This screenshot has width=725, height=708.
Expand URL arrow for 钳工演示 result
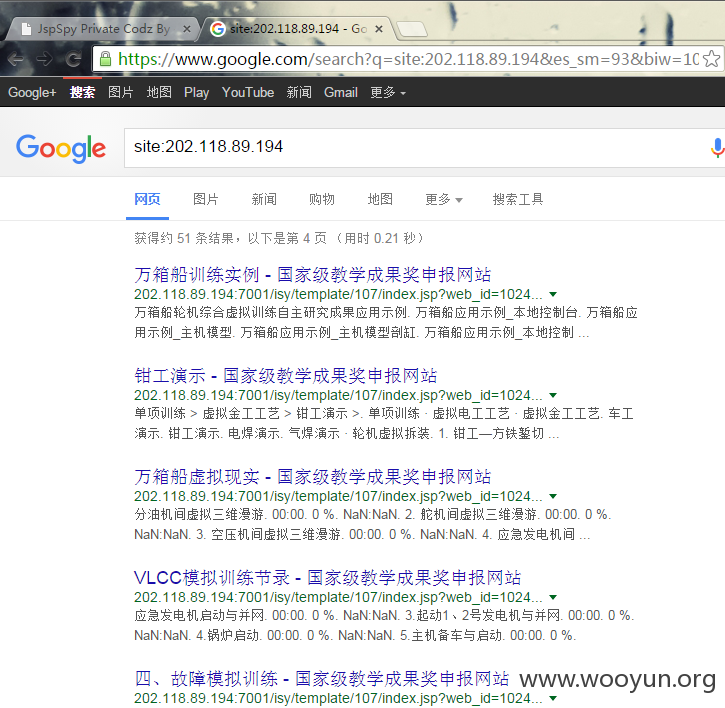(x=553, y=395)
